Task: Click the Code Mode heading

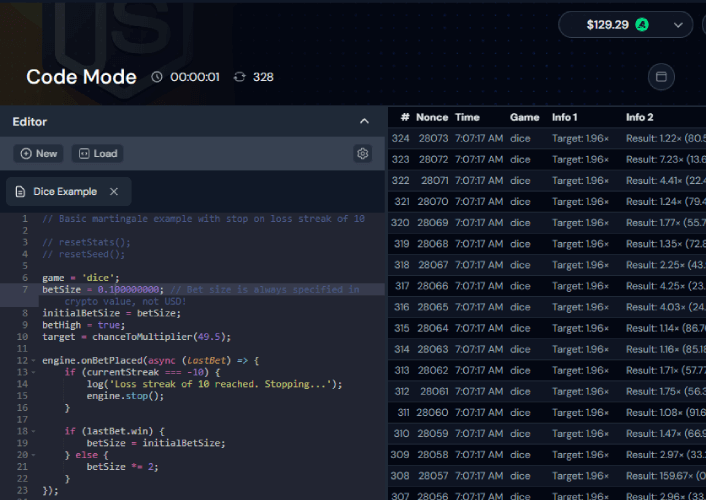Action: coord(81,77)
